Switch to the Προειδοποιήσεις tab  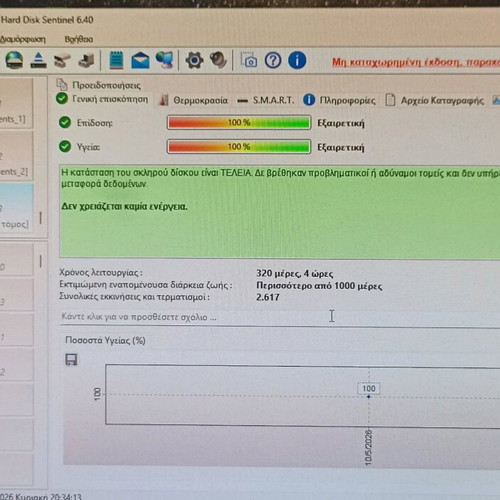click(x=99, y=85)
